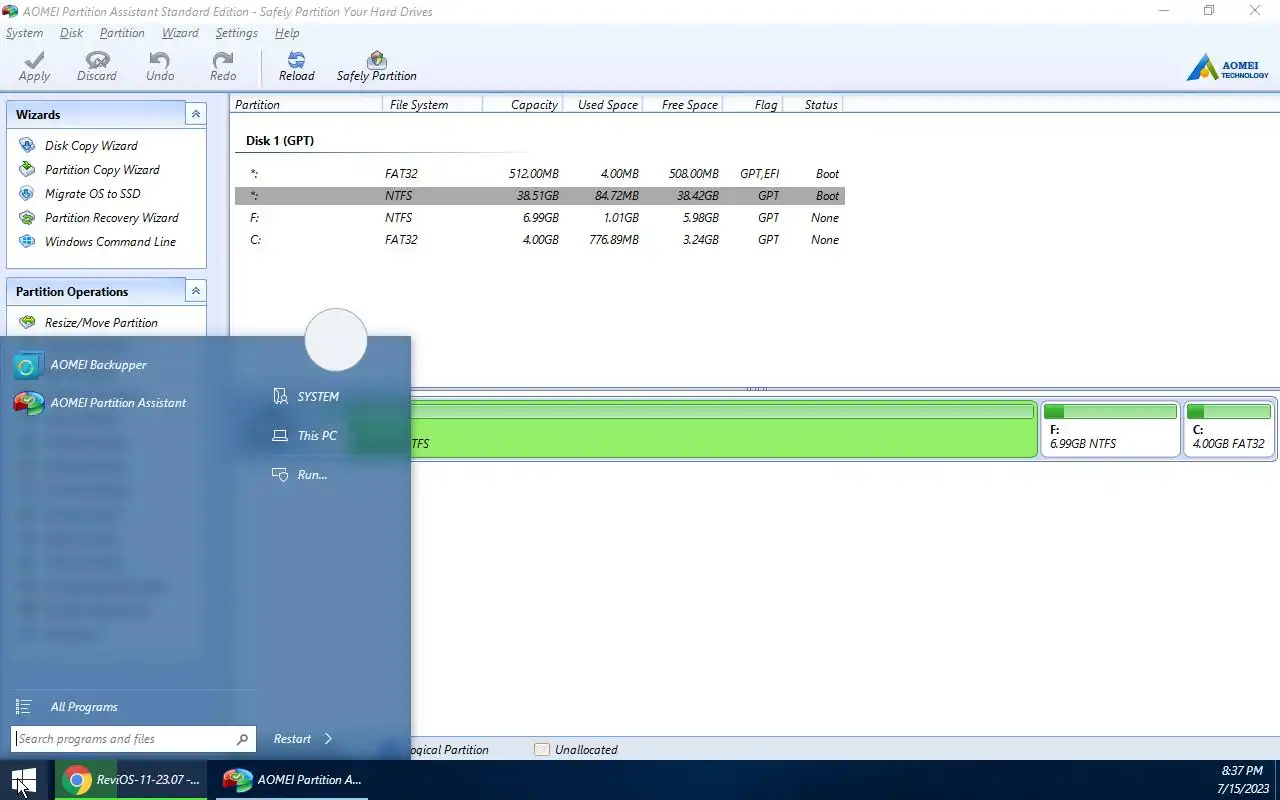Expand the Restart power options arrow
The width and height of the screenshot is (1280, 800).
(x=328, y=739)
